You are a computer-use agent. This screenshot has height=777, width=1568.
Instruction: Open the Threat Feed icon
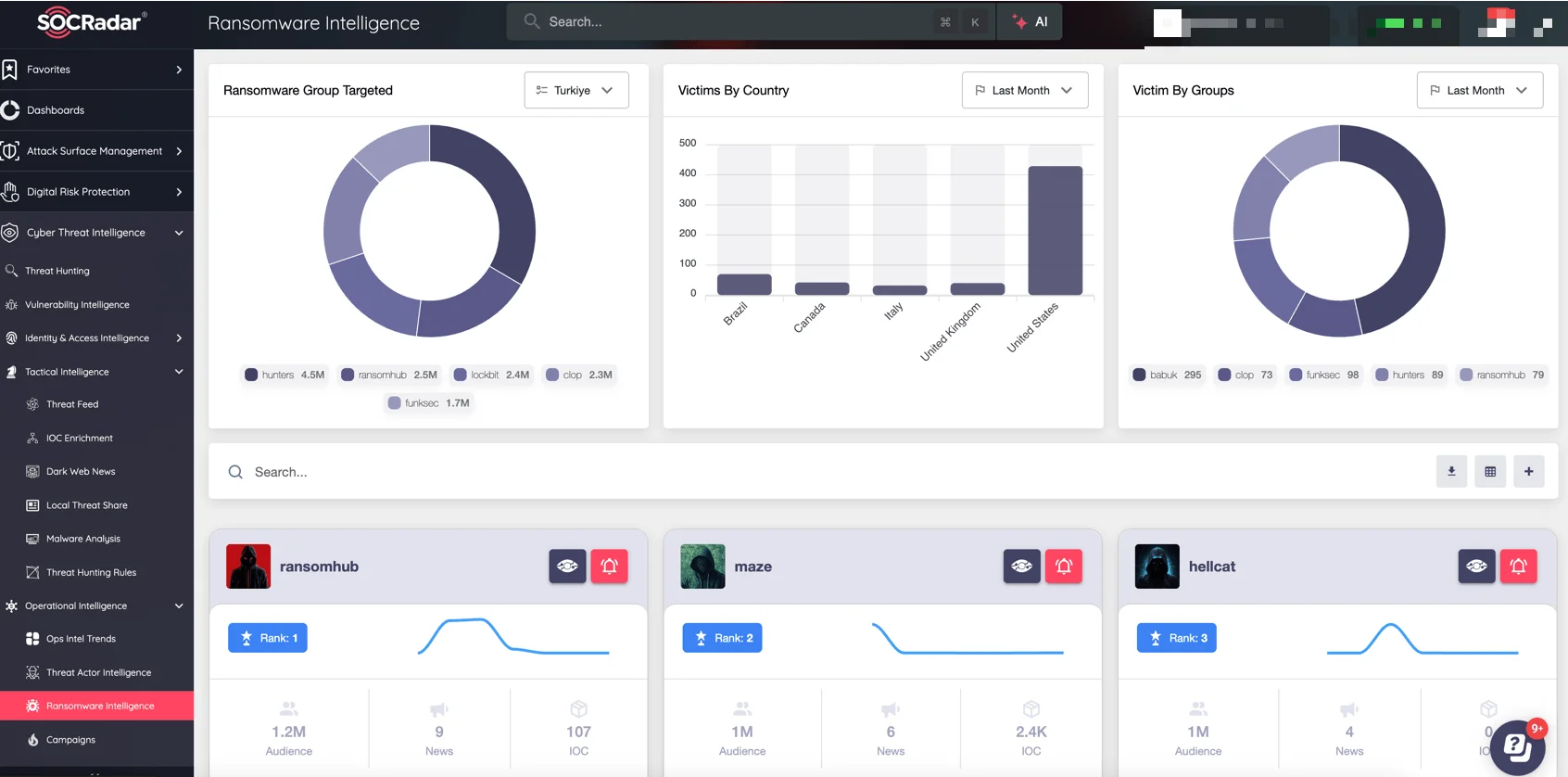click(x=32, y=404)
